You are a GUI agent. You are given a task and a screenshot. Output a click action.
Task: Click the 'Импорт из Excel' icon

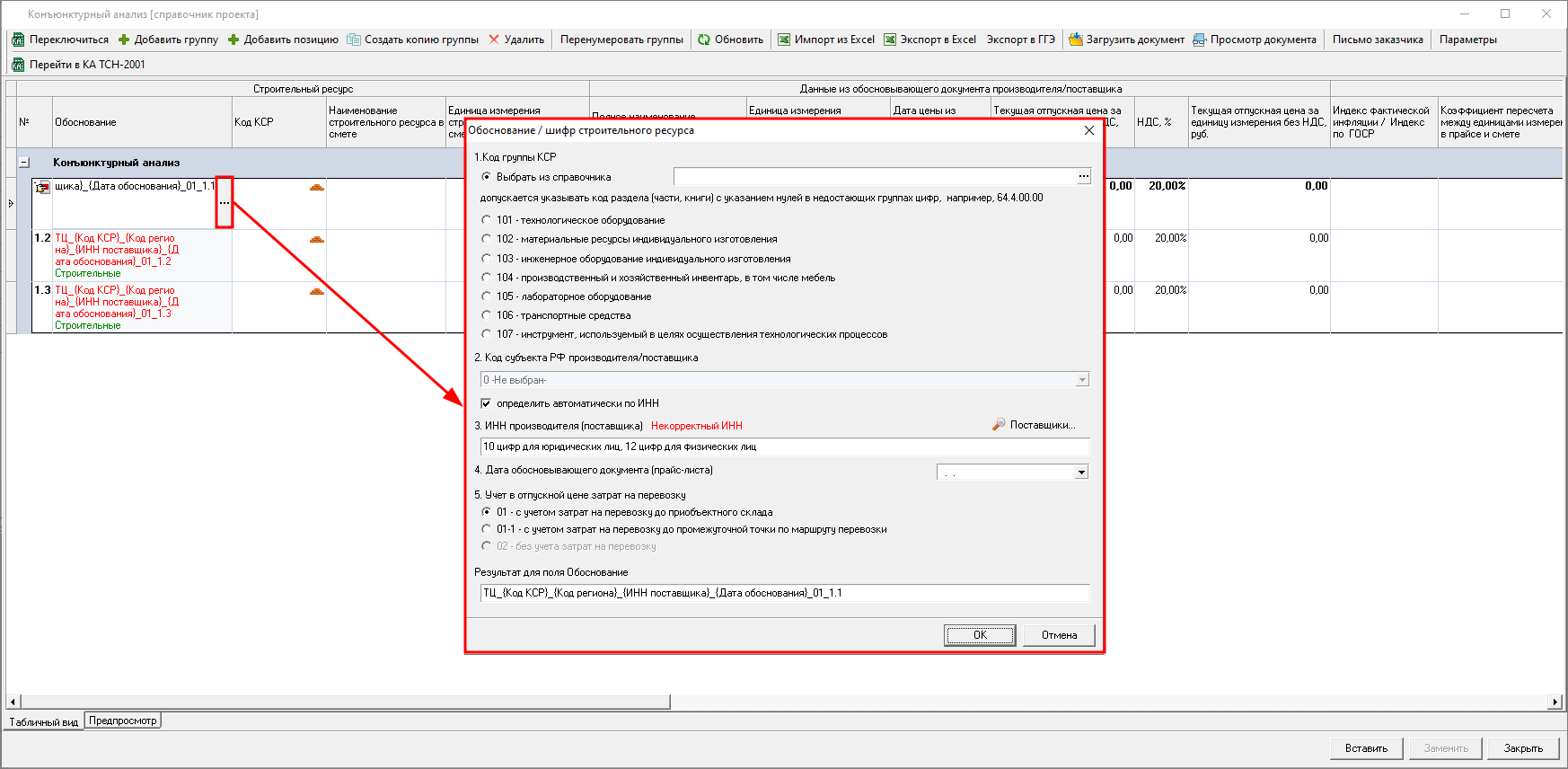(x=784, y=40)
